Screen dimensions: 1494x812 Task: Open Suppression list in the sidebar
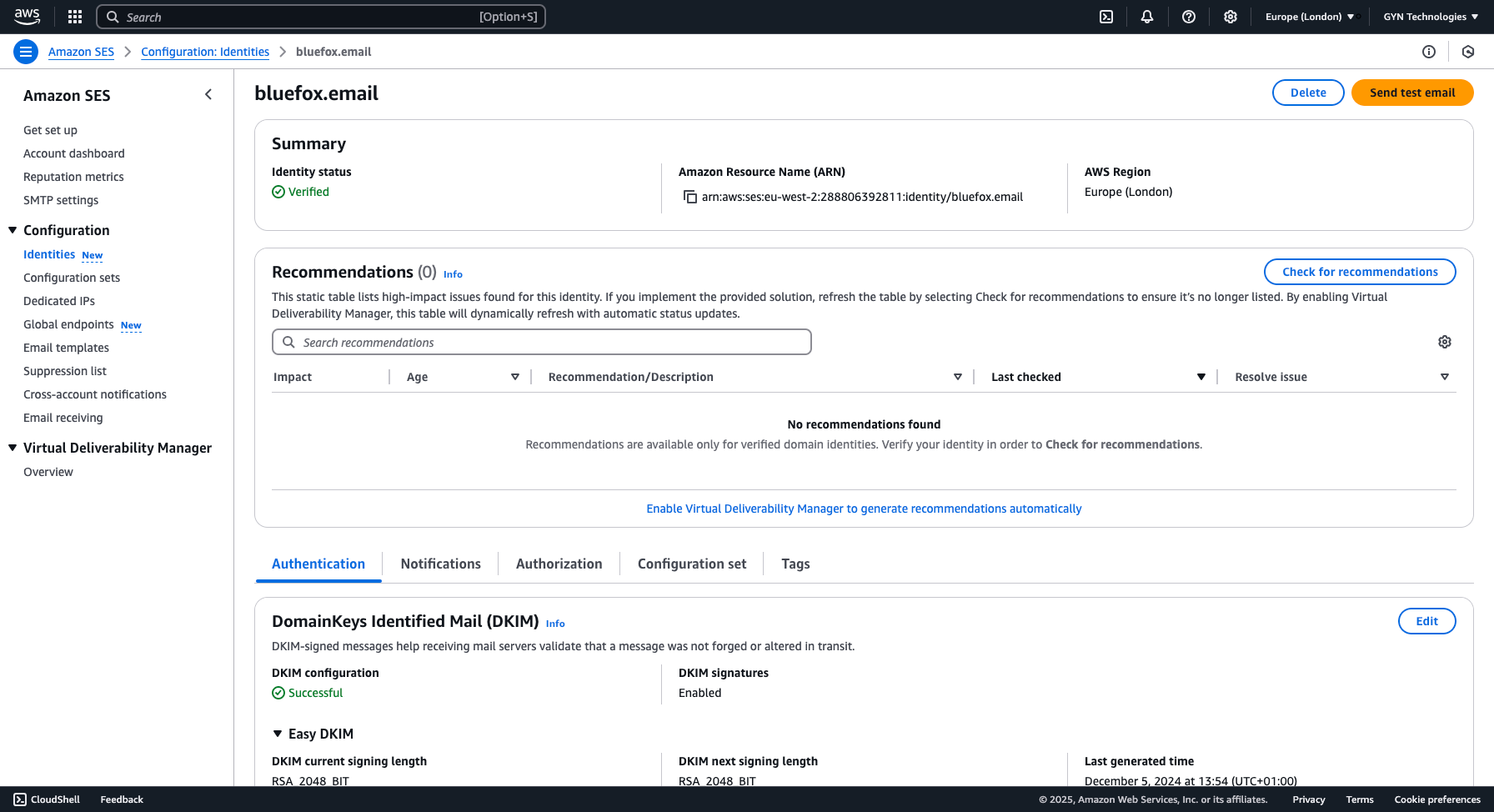click(65, 371)
